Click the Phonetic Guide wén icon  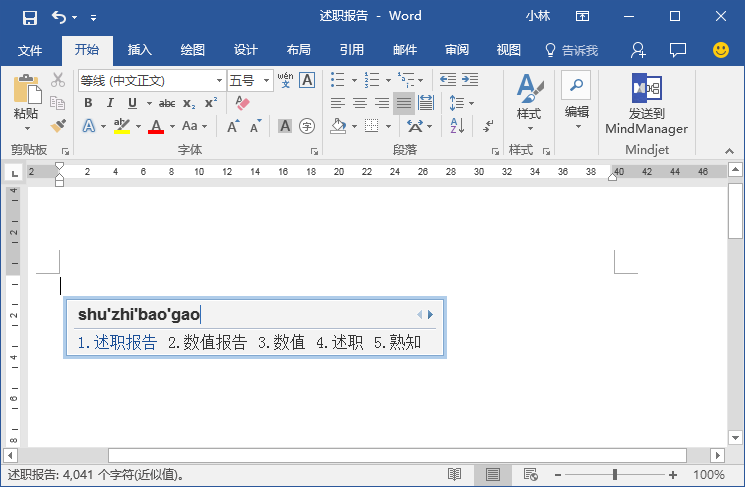point(286,80)
